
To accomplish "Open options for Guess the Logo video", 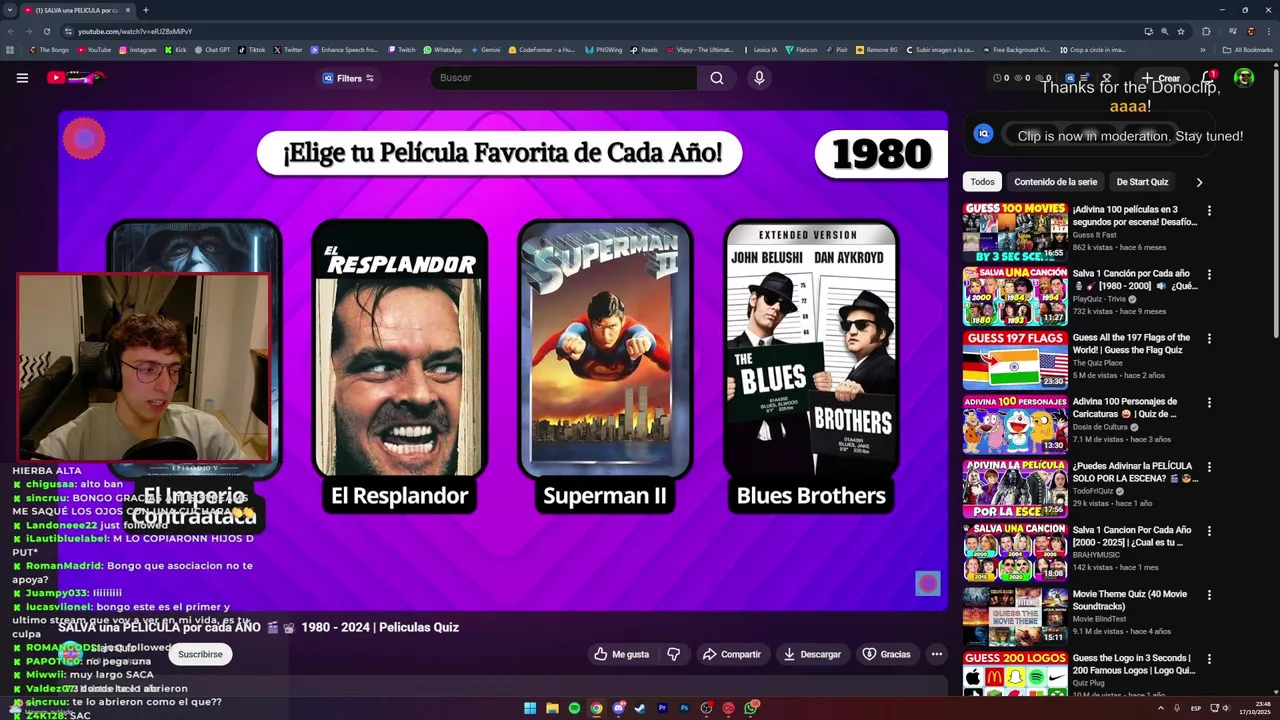I will (x=1209, y=659).
